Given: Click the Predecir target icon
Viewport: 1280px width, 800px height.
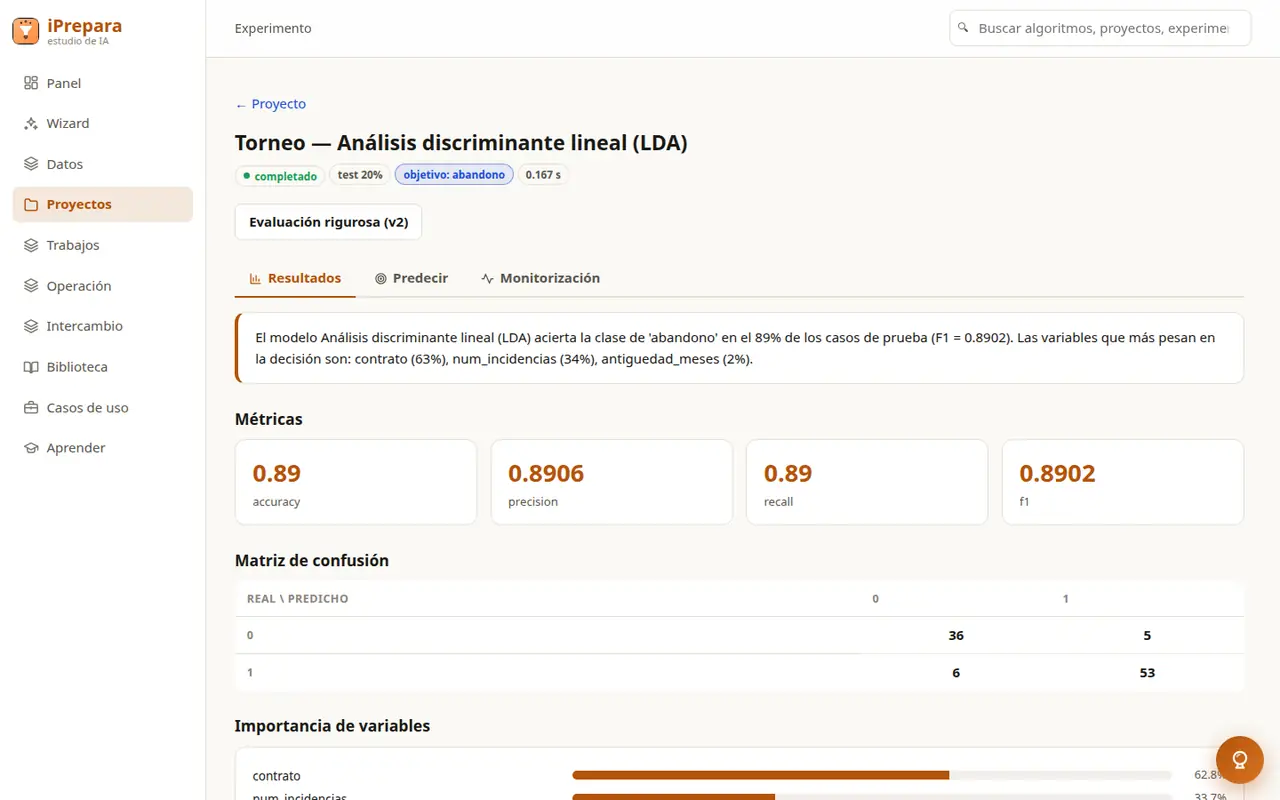Looking at the screenshot, I should (381, 279).
